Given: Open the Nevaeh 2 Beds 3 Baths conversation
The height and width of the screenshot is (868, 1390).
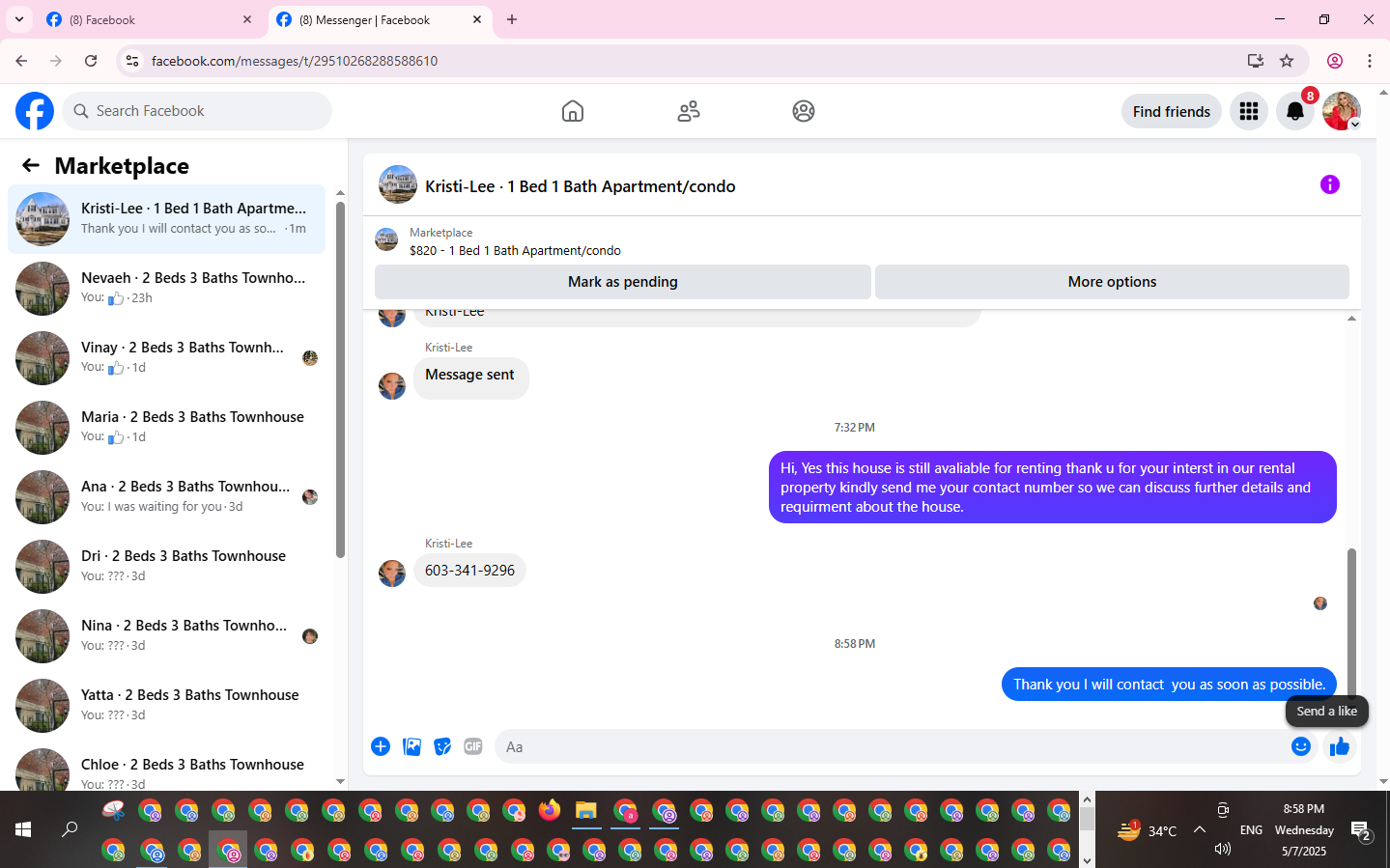Looking at the screenshot, I should (x=166, y=288).
